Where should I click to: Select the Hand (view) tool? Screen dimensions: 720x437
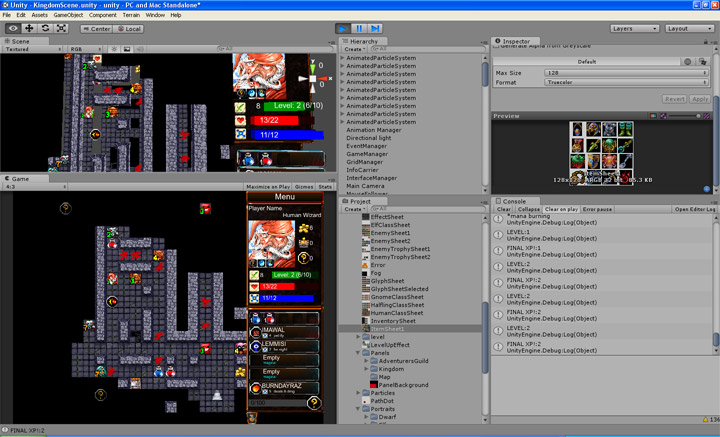pos(13,28)
